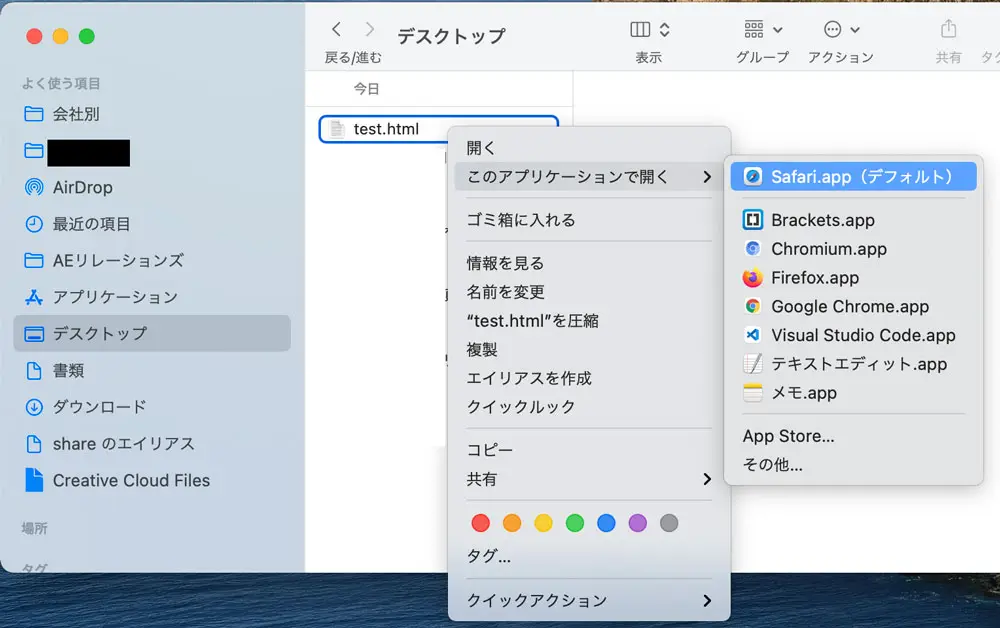Apply the red tag color swatch

[x=480, y=522]
